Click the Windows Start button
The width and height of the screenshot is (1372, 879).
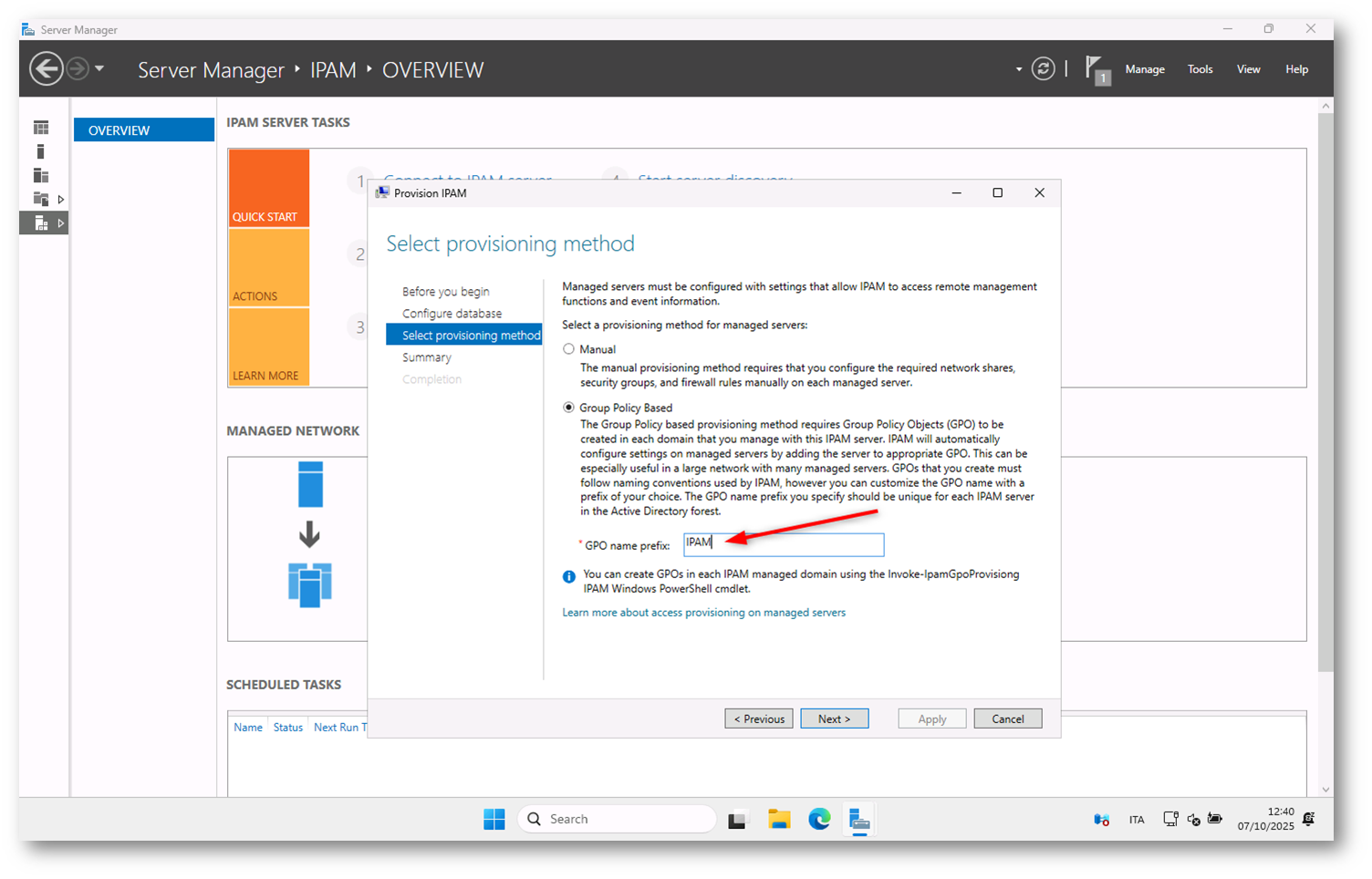pos(494,819)
